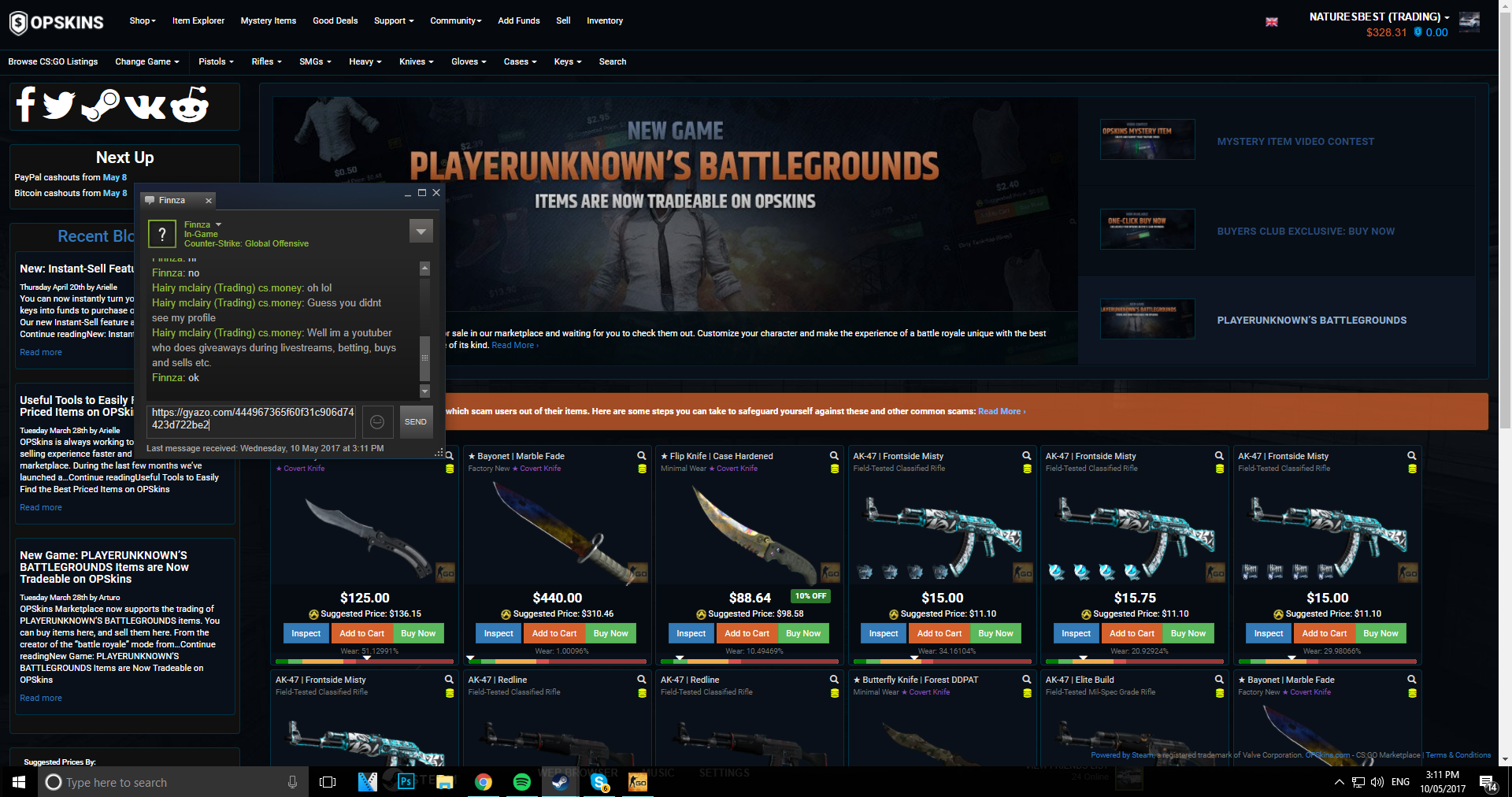This screenshot has height=797, width=1512.
Task: Click the scam warning Read More link
Action: point(1002,411)
